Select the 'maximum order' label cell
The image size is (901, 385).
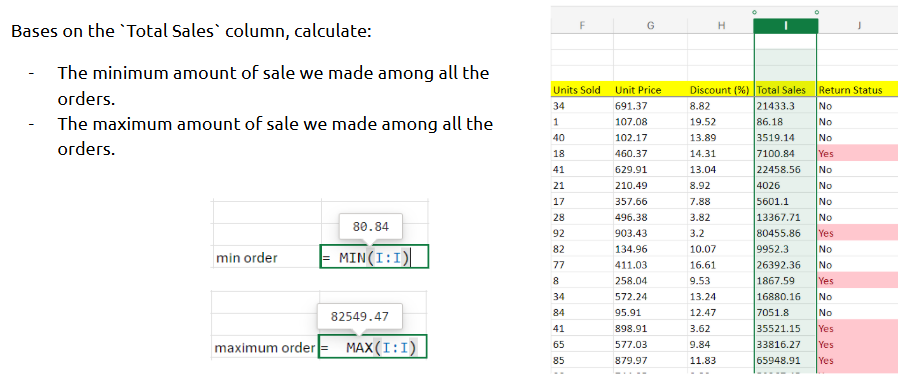(x=264, y=348)
